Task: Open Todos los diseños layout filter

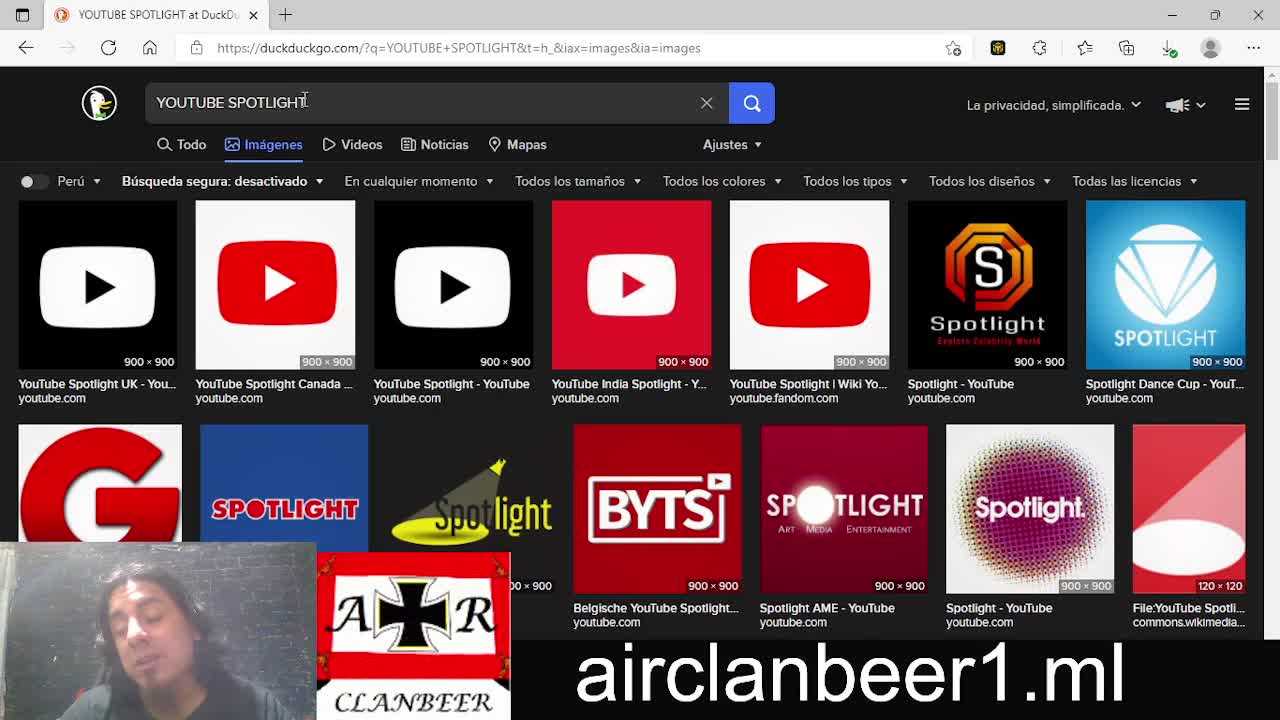Action: tap(990, 181)
